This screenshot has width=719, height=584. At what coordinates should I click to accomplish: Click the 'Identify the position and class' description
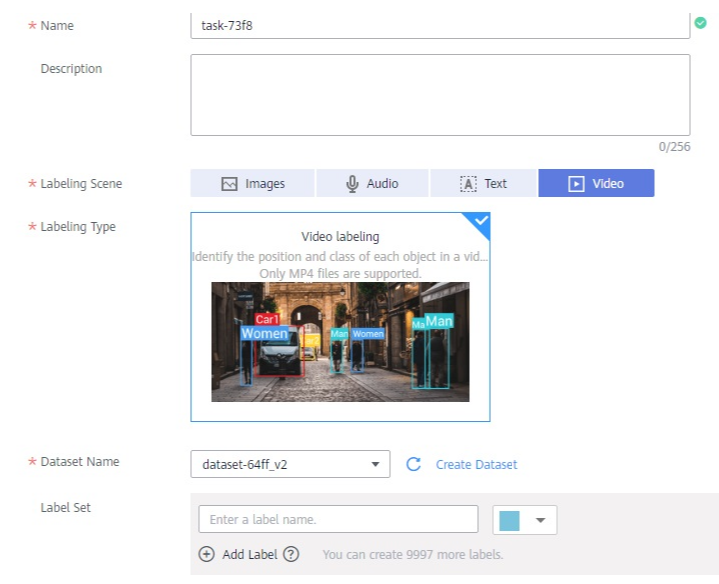[x=340, y=257]
